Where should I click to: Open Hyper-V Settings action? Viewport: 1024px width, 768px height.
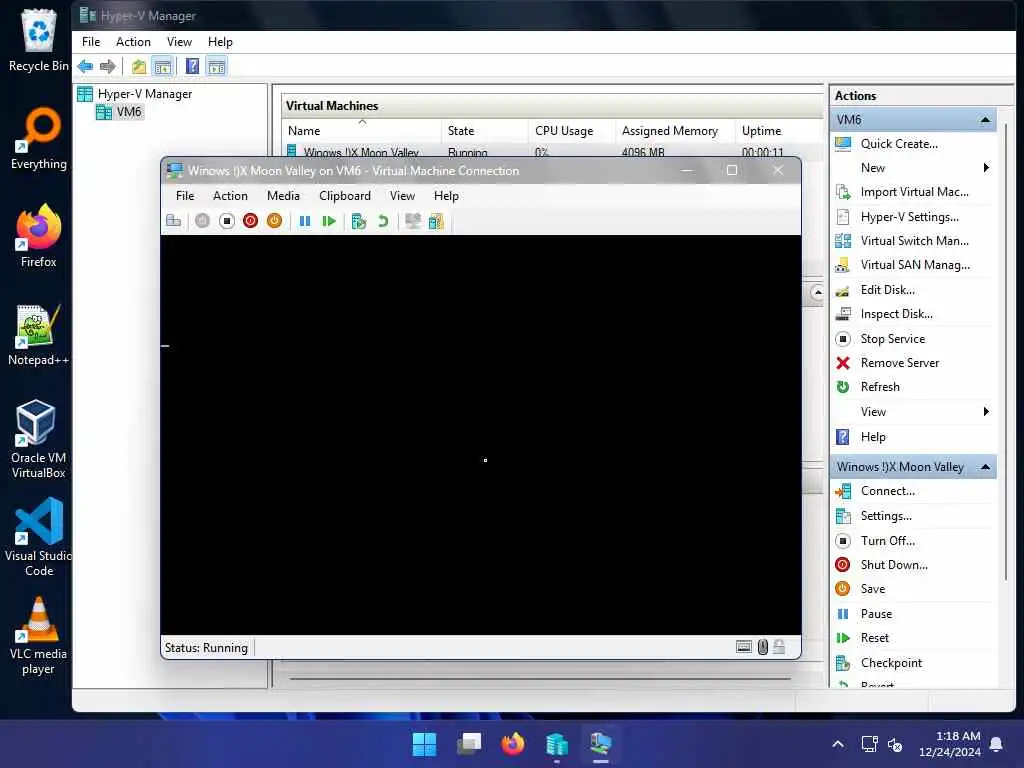click(909, 217)
